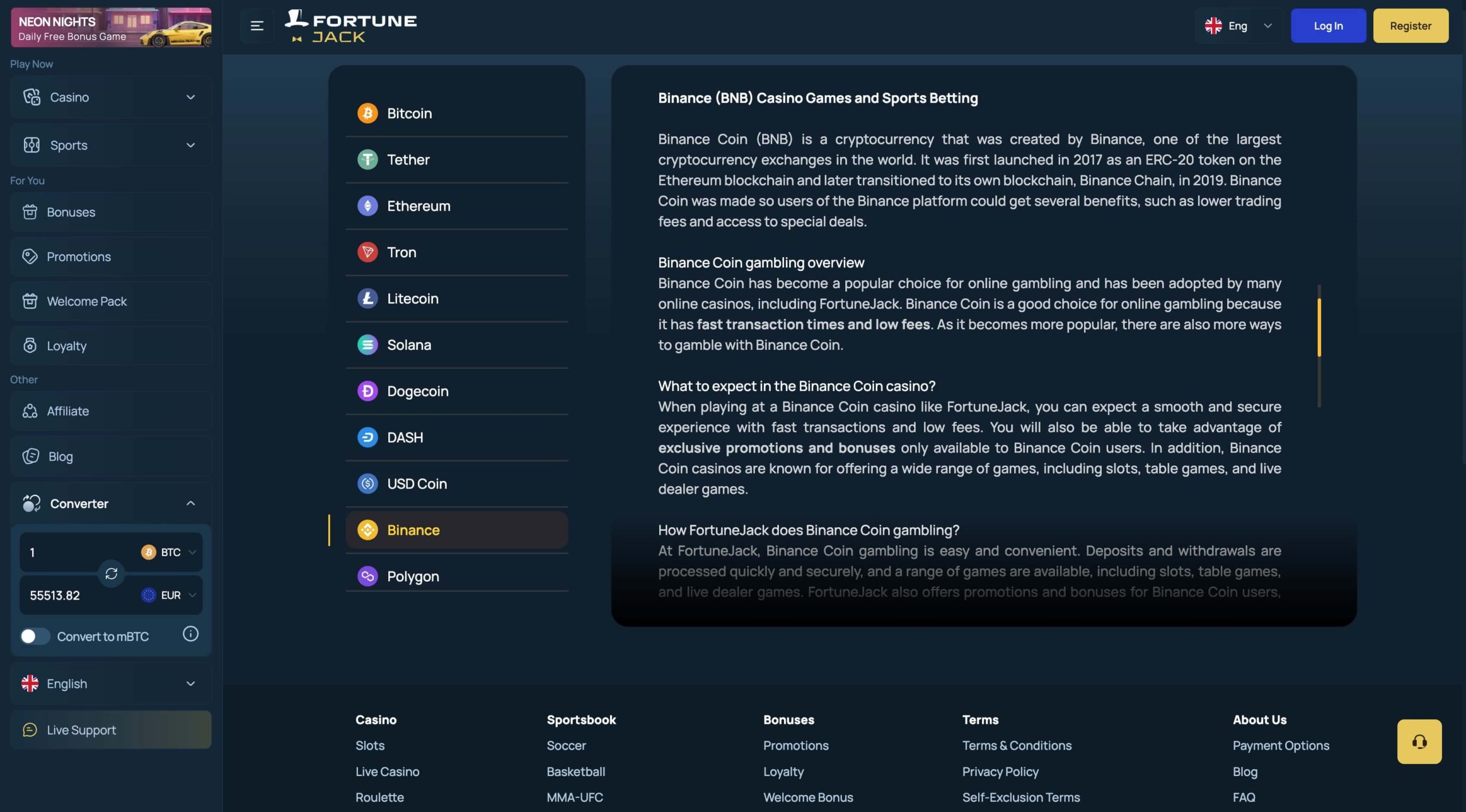Screen dimensions: 1466x812
Task: Open the Eng language selector in header
Action: pos(1239,26)
